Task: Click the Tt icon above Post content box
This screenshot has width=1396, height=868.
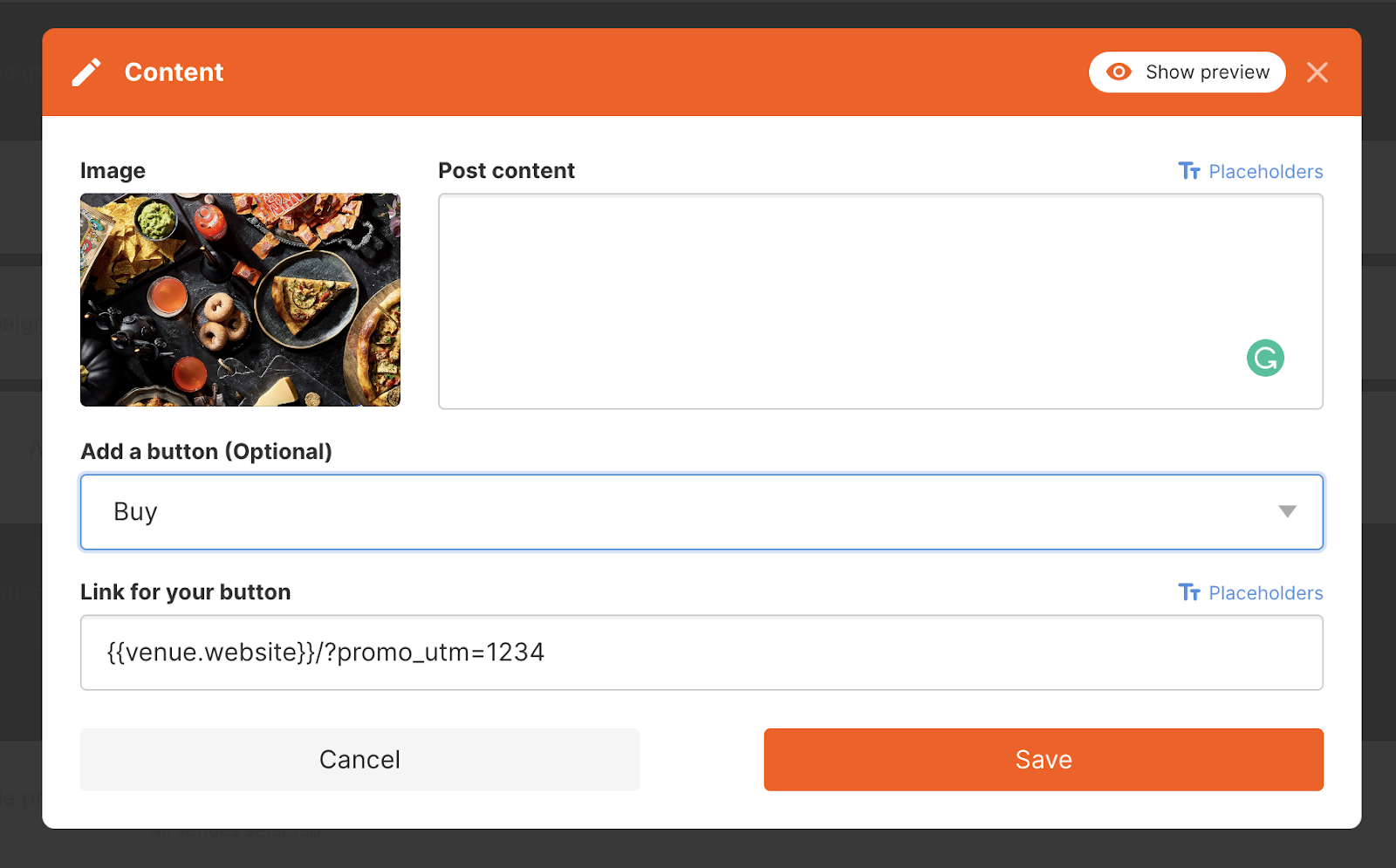Action: (x=1188, y=171)
